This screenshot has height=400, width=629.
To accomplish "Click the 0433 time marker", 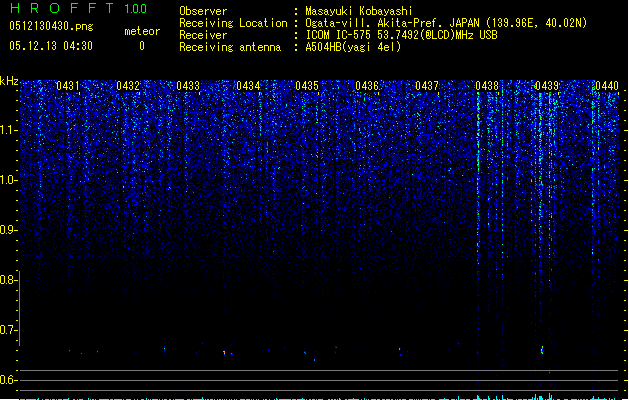I will point(188,86).
